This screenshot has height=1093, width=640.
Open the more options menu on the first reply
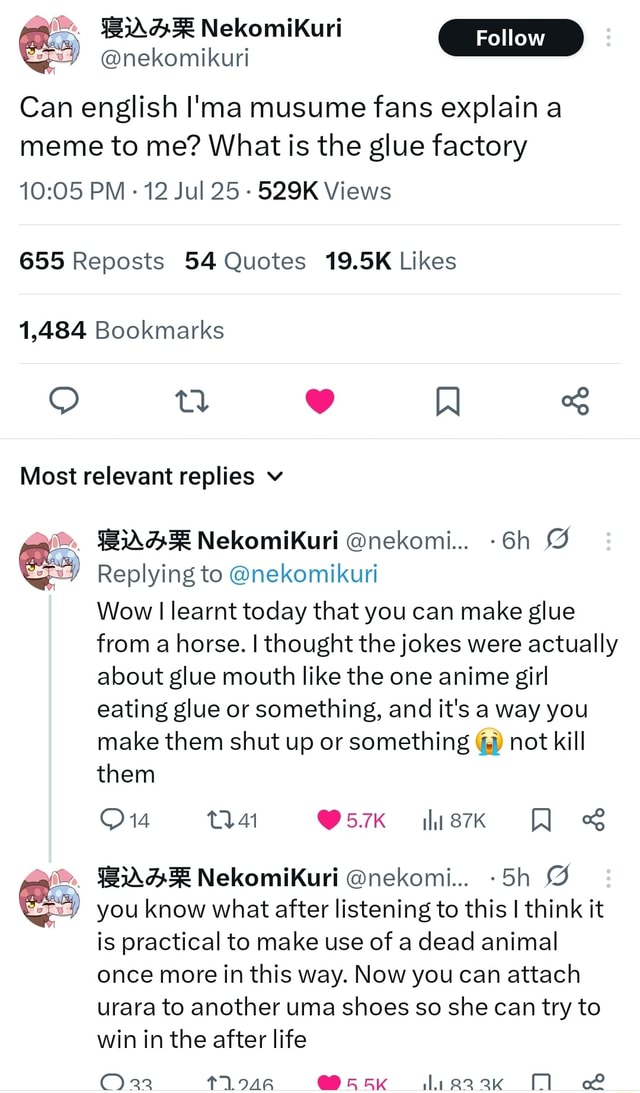pos(608,540)
